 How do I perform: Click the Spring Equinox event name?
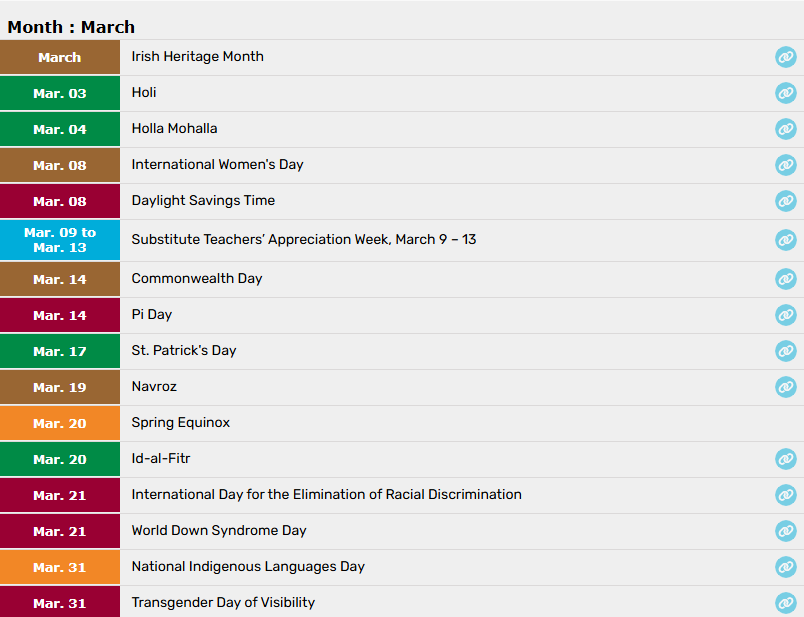coord(181,423)
